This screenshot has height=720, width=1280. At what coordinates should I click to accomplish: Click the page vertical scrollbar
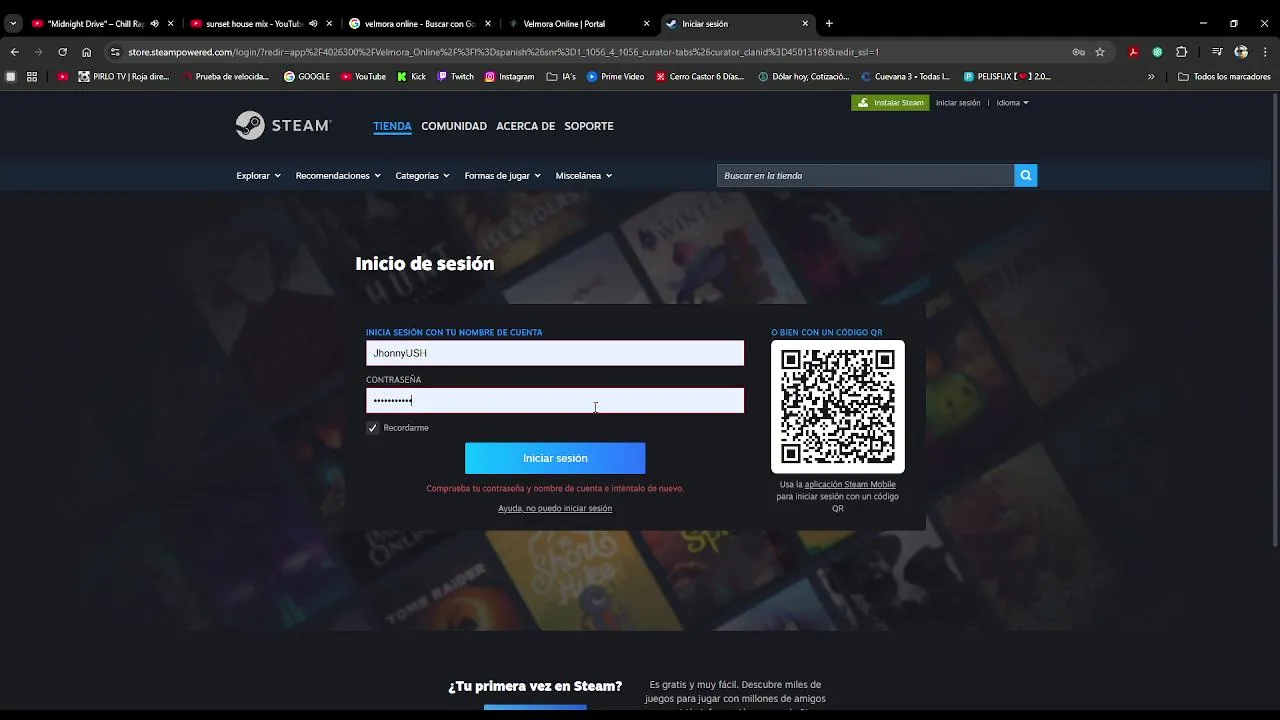[x=1275, y=320]
